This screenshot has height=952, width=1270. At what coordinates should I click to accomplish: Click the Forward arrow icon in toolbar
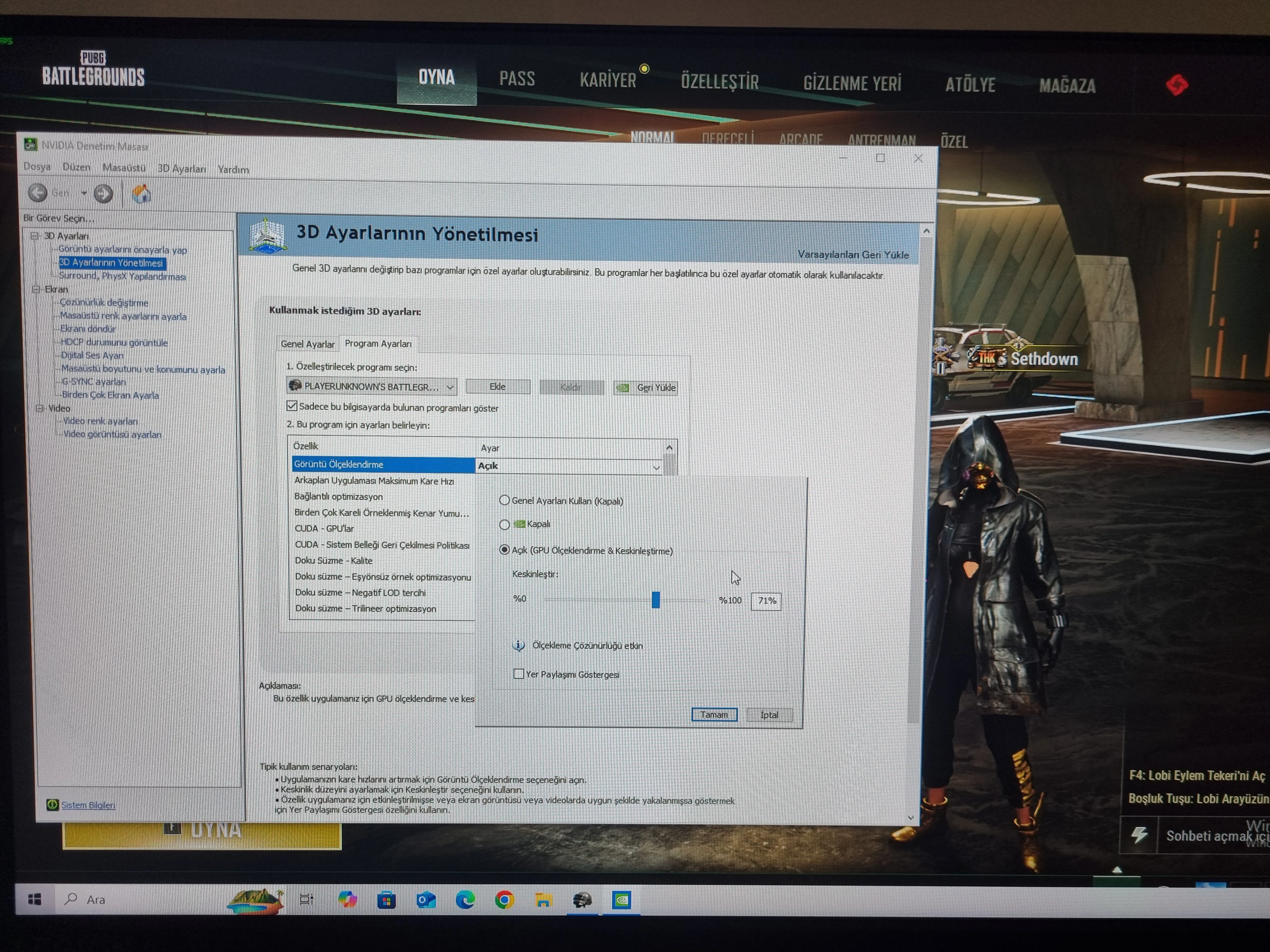coord(103,194)
